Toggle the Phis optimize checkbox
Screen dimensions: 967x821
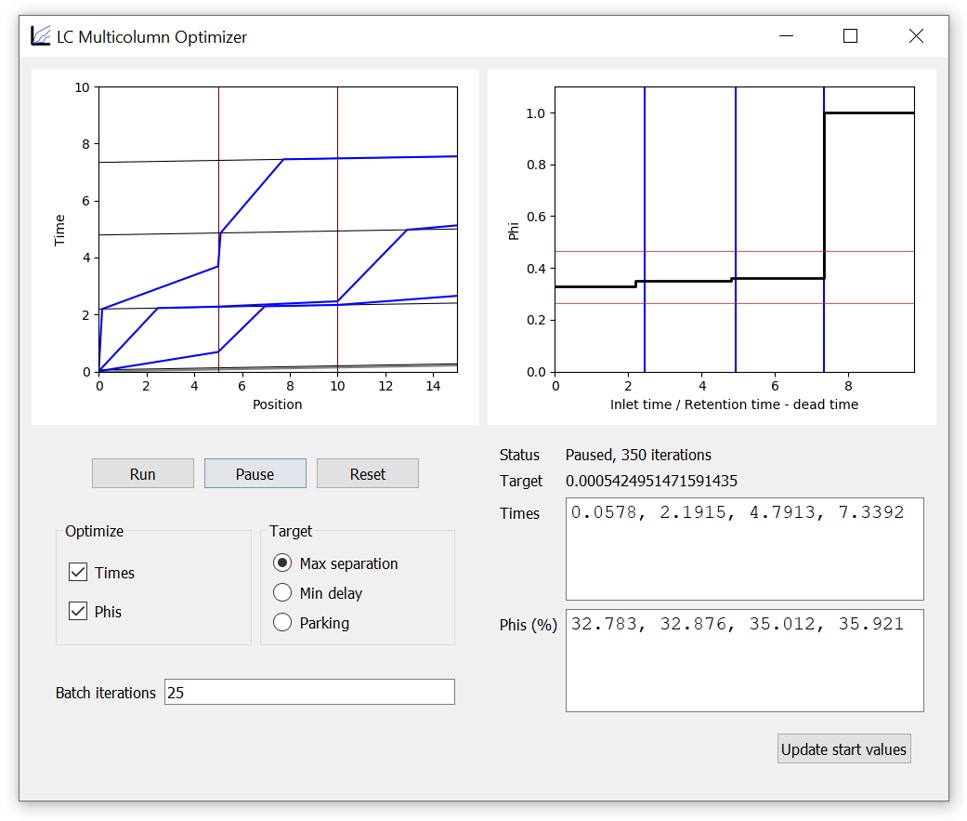(78, 612)
